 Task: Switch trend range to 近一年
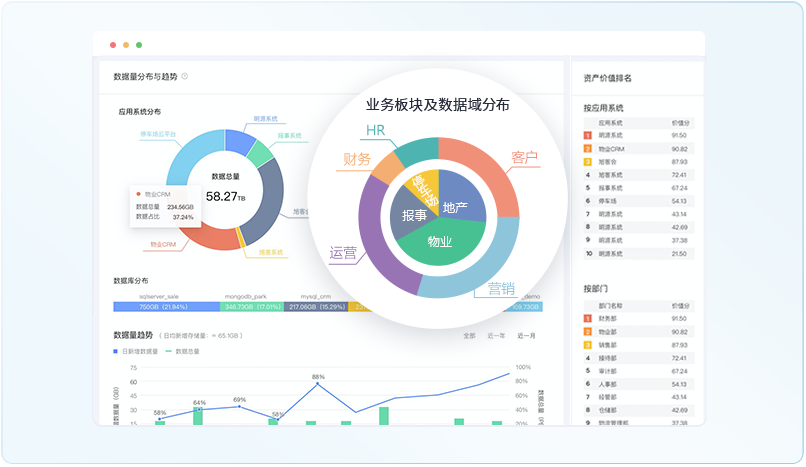[x=496, y=336]
